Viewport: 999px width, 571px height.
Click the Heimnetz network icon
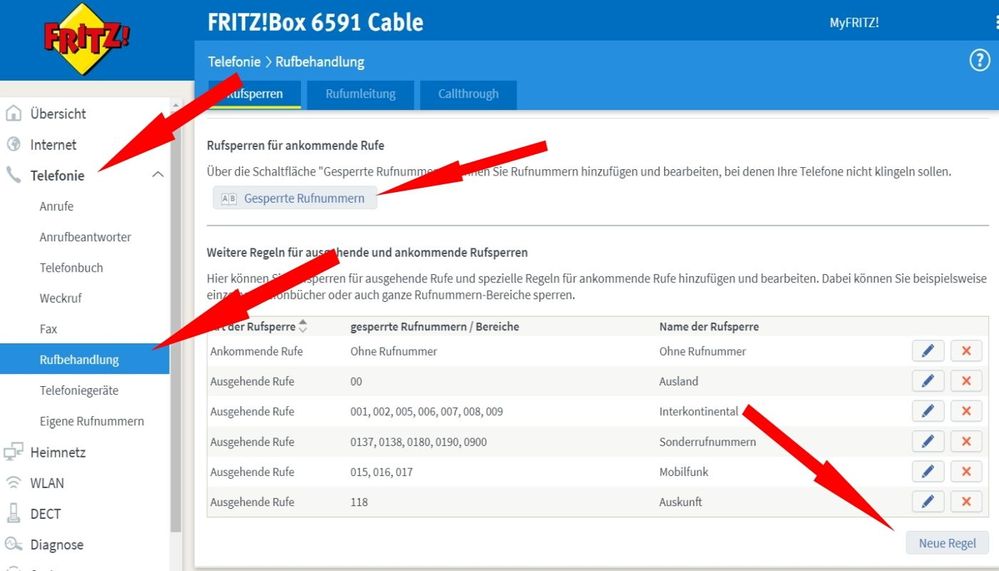coord(13,452)
